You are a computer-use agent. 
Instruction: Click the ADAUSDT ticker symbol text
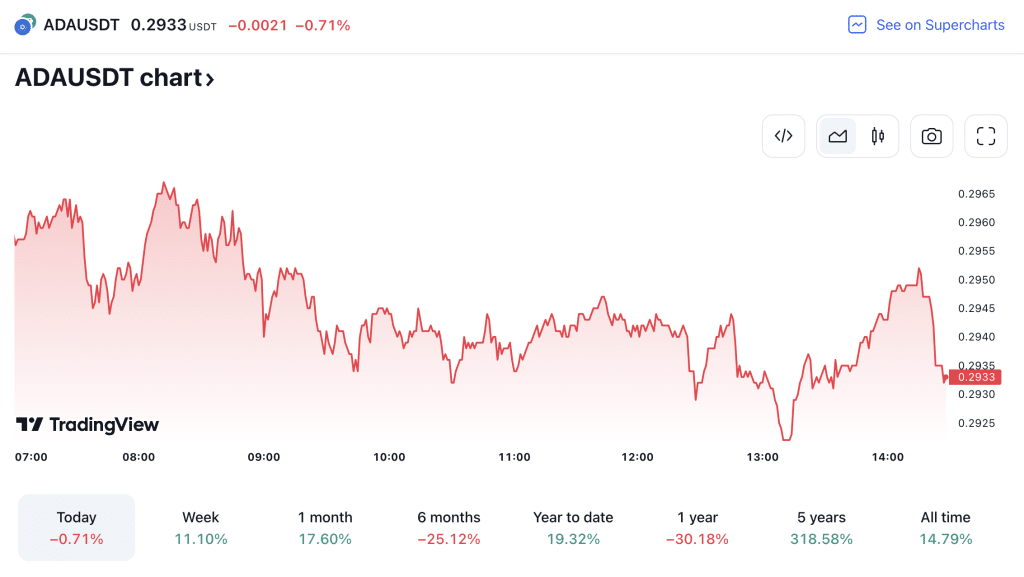tap(81, 25)
